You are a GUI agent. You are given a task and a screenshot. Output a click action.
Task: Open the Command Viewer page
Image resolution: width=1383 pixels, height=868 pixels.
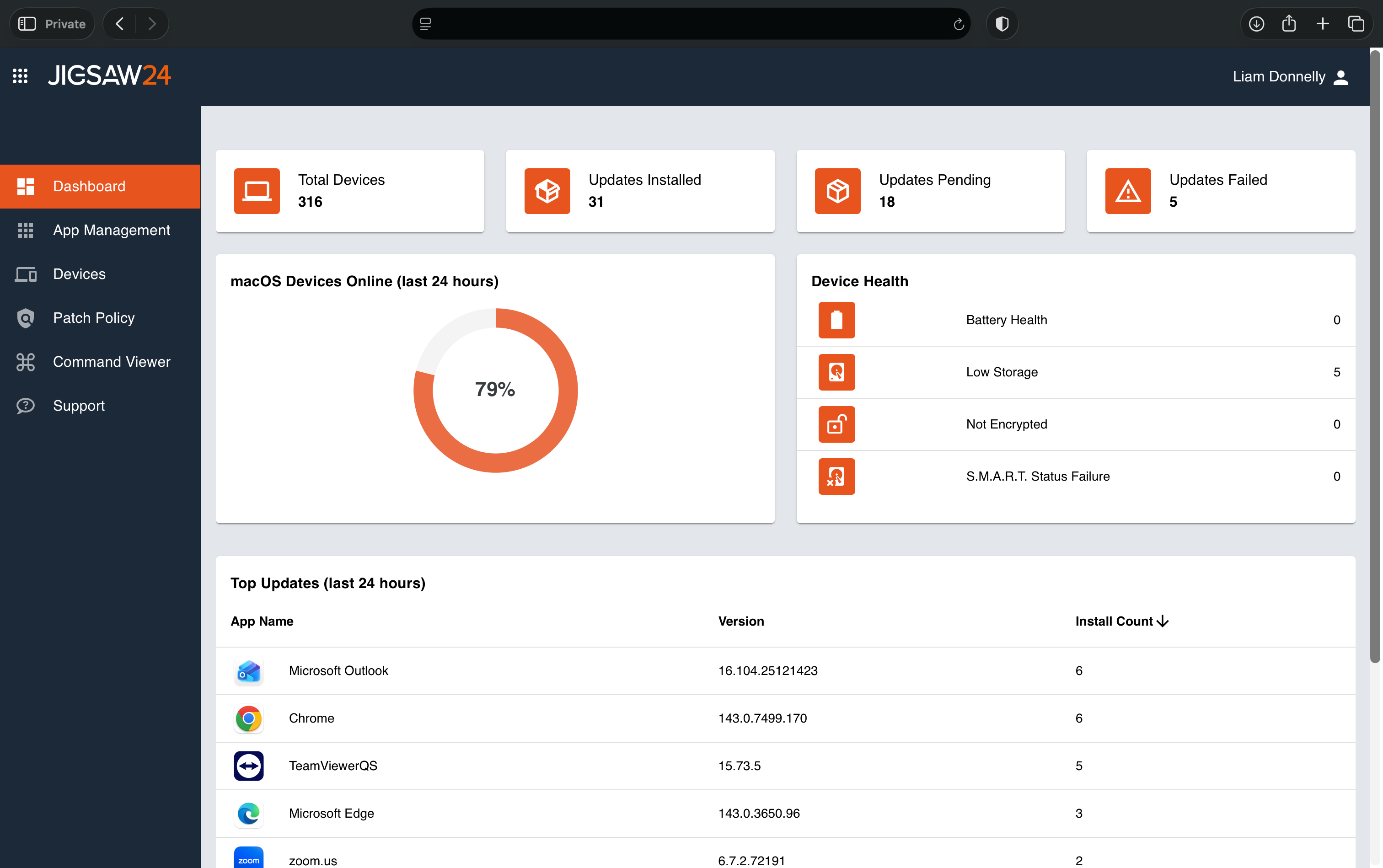click(112, 362)
